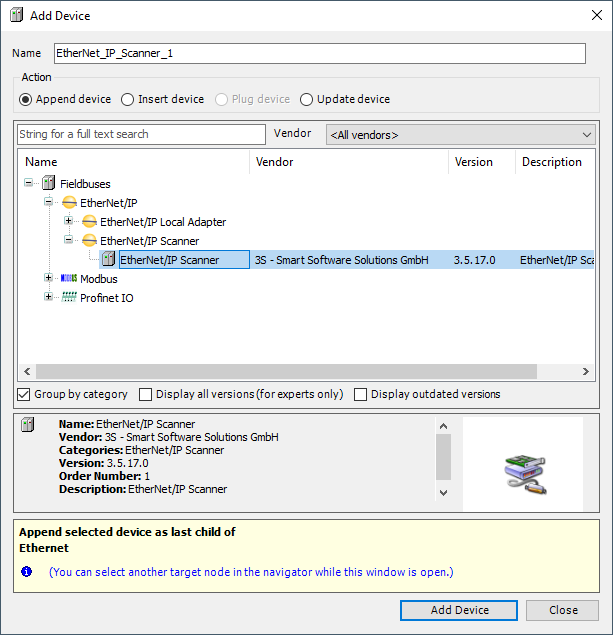The height and width of the screenshot is (635, 613).
Task: Click the Fieldbuses category icon
Action: coord(48,184)
